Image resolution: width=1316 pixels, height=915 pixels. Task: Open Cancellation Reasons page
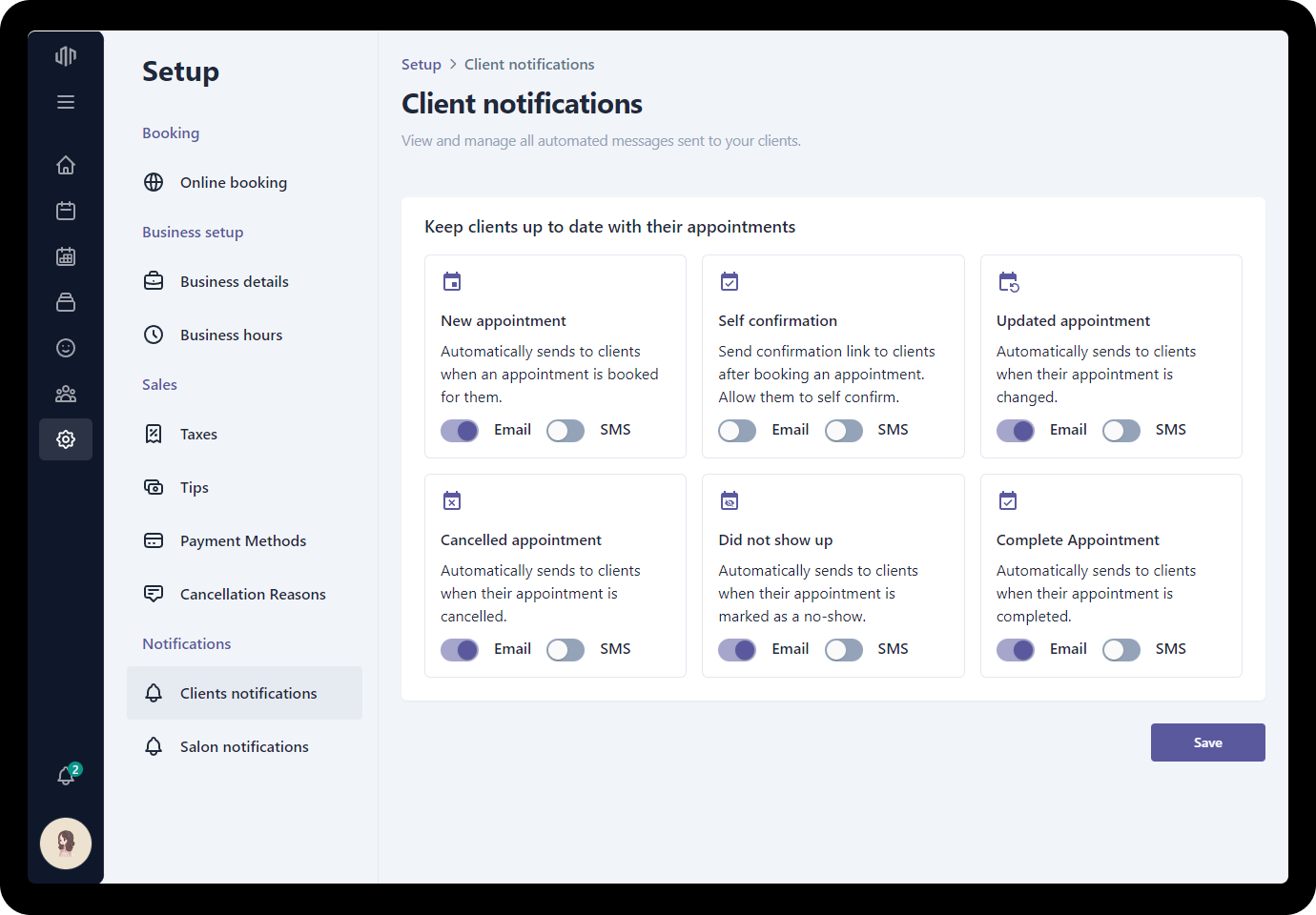(x=253, y=594)
